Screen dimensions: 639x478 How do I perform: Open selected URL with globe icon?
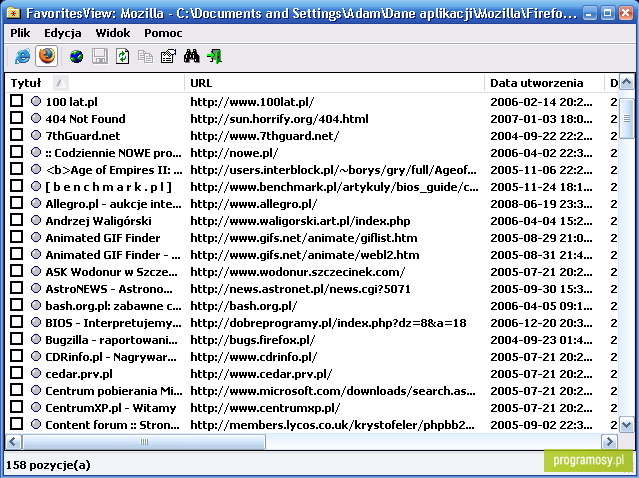coord(77,56)
